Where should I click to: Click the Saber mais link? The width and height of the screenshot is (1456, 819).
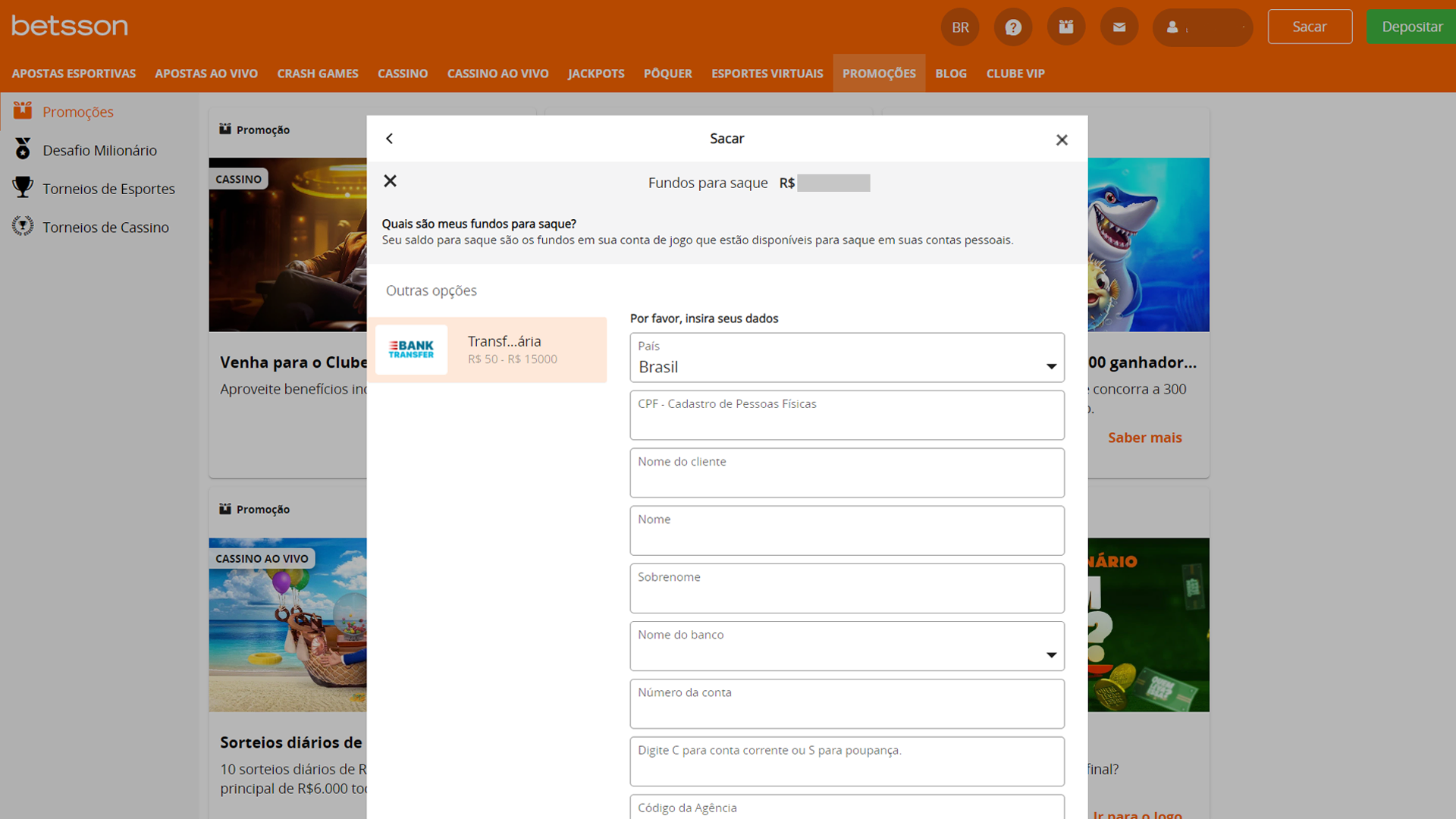(x=1144, y=438)
